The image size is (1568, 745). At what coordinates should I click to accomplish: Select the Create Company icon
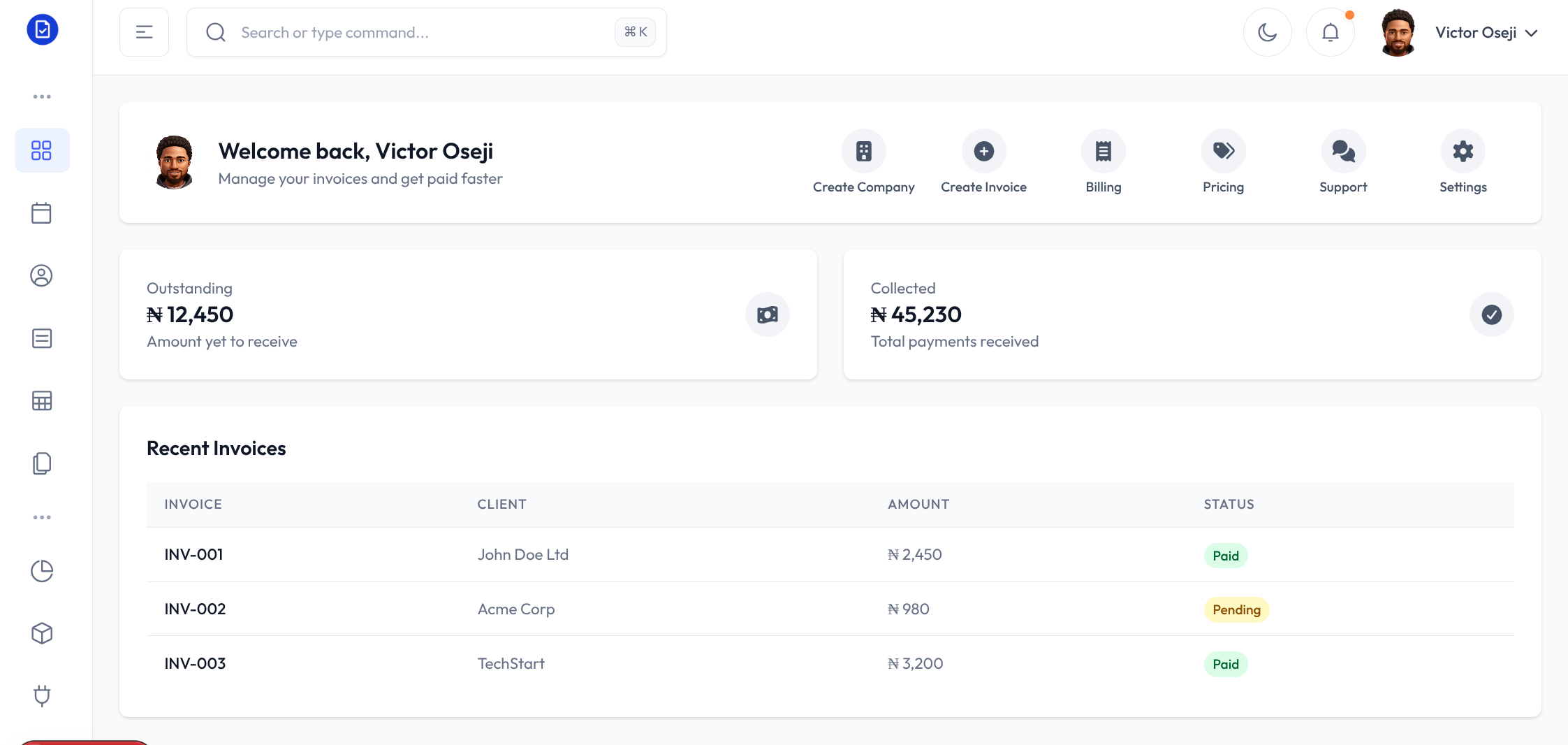point(863,150)
